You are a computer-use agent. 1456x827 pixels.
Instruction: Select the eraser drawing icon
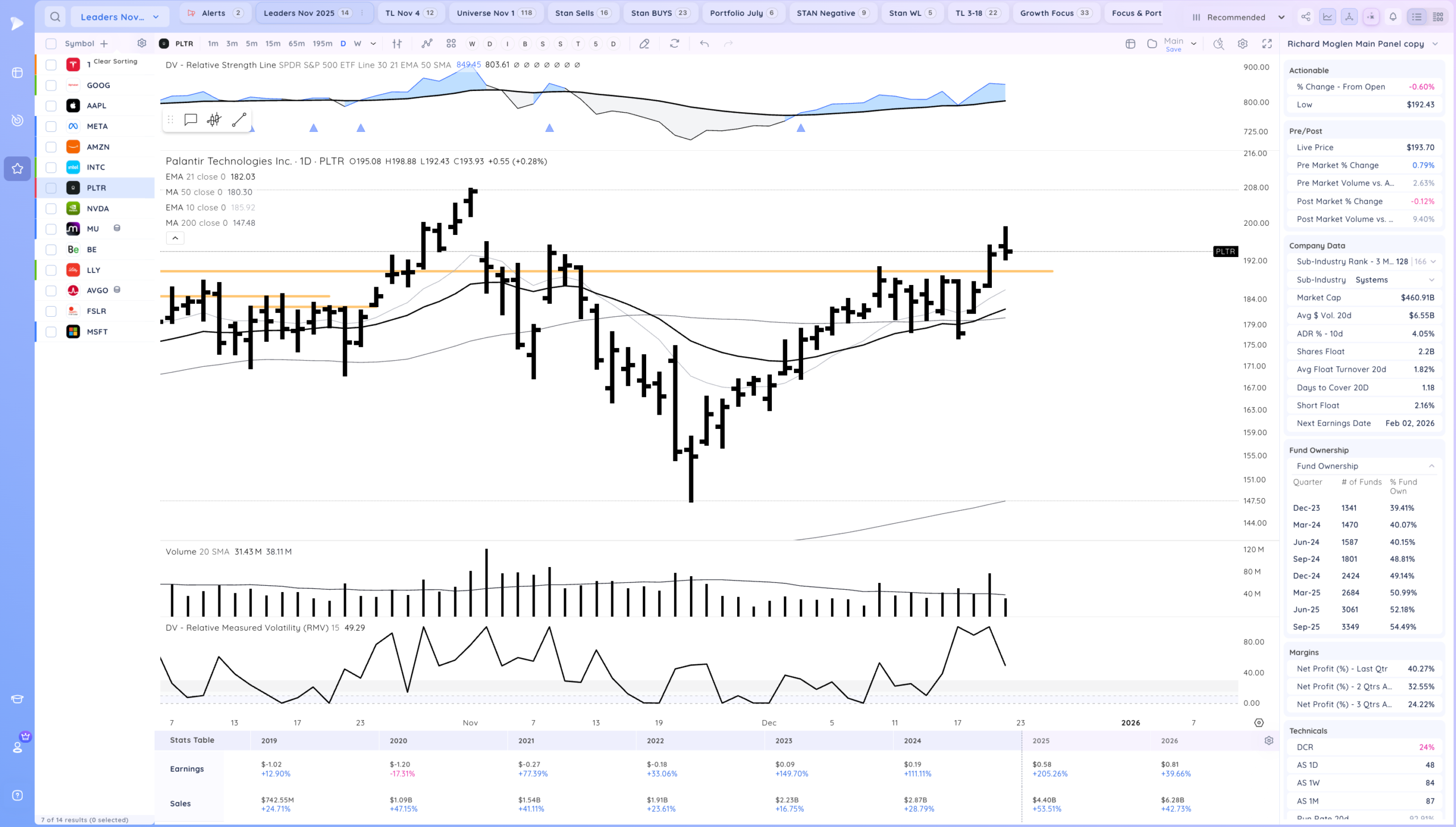pos(644,44)
